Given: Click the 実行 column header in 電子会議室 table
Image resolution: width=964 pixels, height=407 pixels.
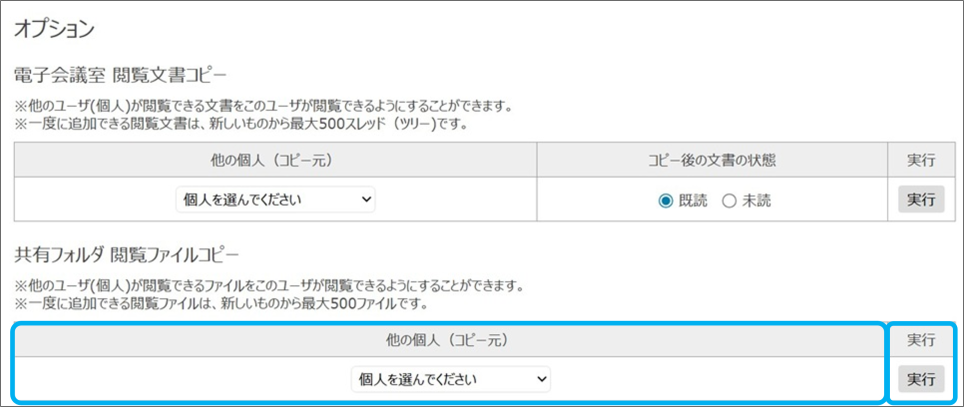Looking at the screenshot, I should click(920, 160).
